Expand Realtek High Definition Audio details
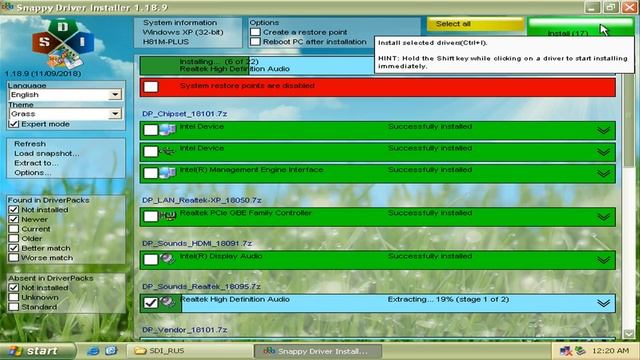Screen dimensions: 640x360 tap(603, 303)
